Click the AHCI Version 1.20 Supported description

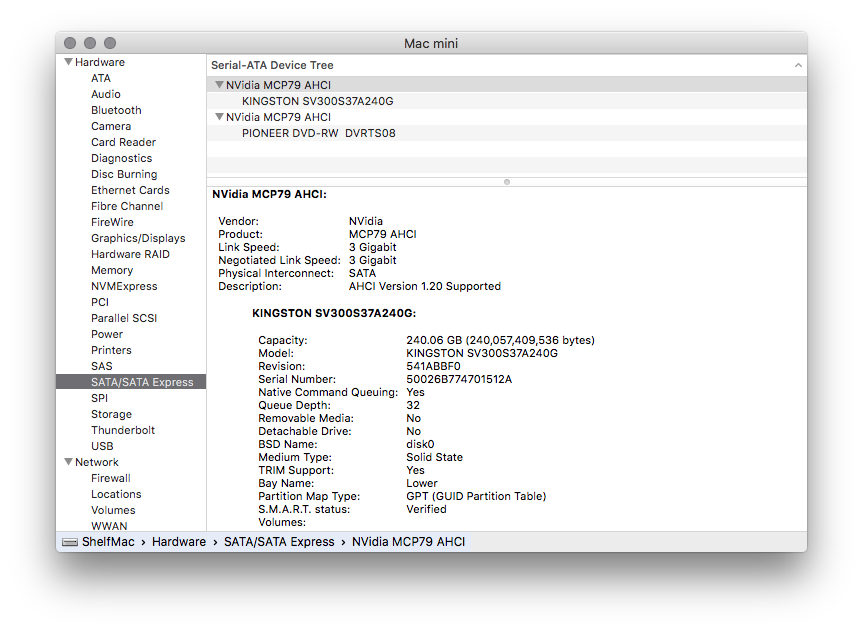pos(424,286)
